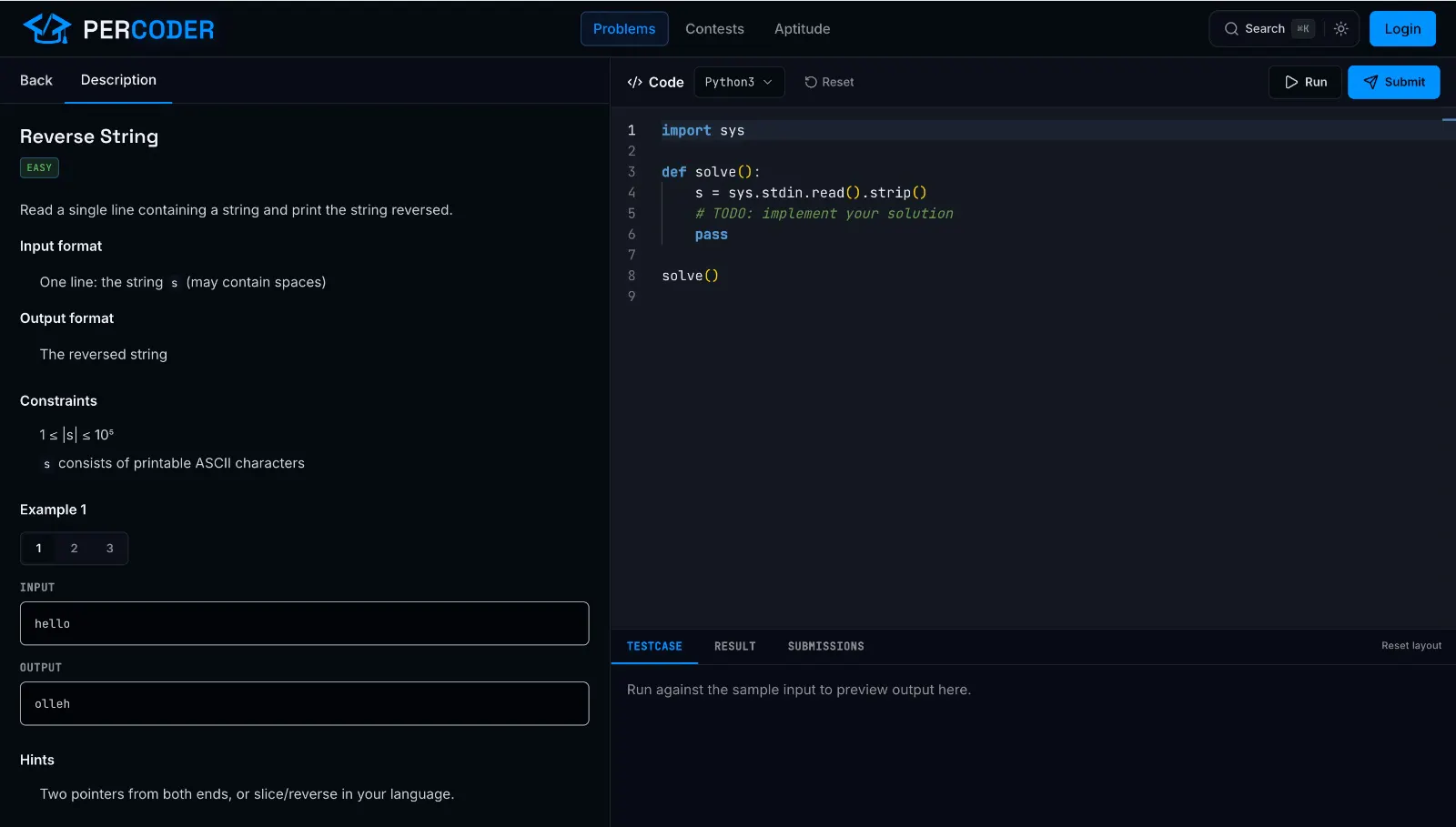Select example number 3

[x=110, y=549]
